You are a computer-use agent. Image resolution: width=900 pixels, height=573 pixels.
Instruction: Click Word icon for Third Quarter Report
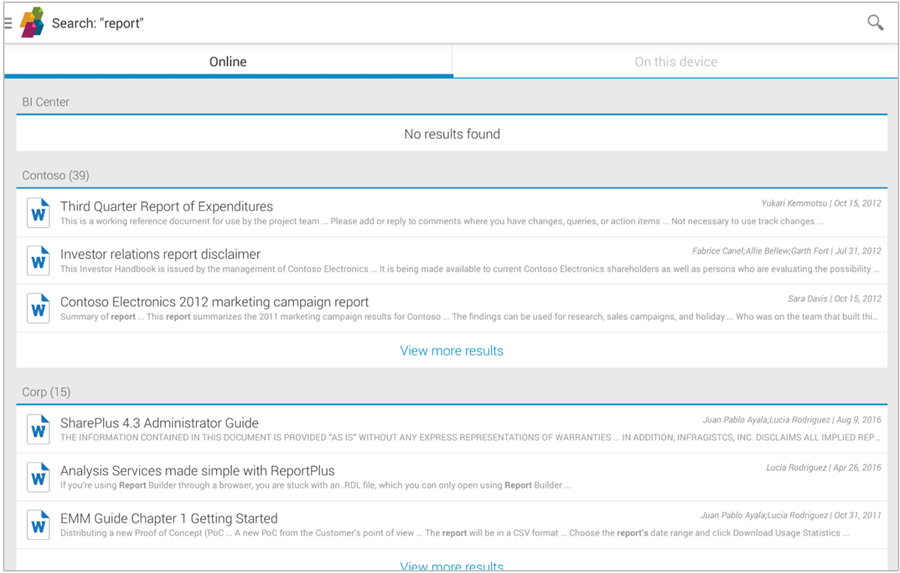coord(38,213)
